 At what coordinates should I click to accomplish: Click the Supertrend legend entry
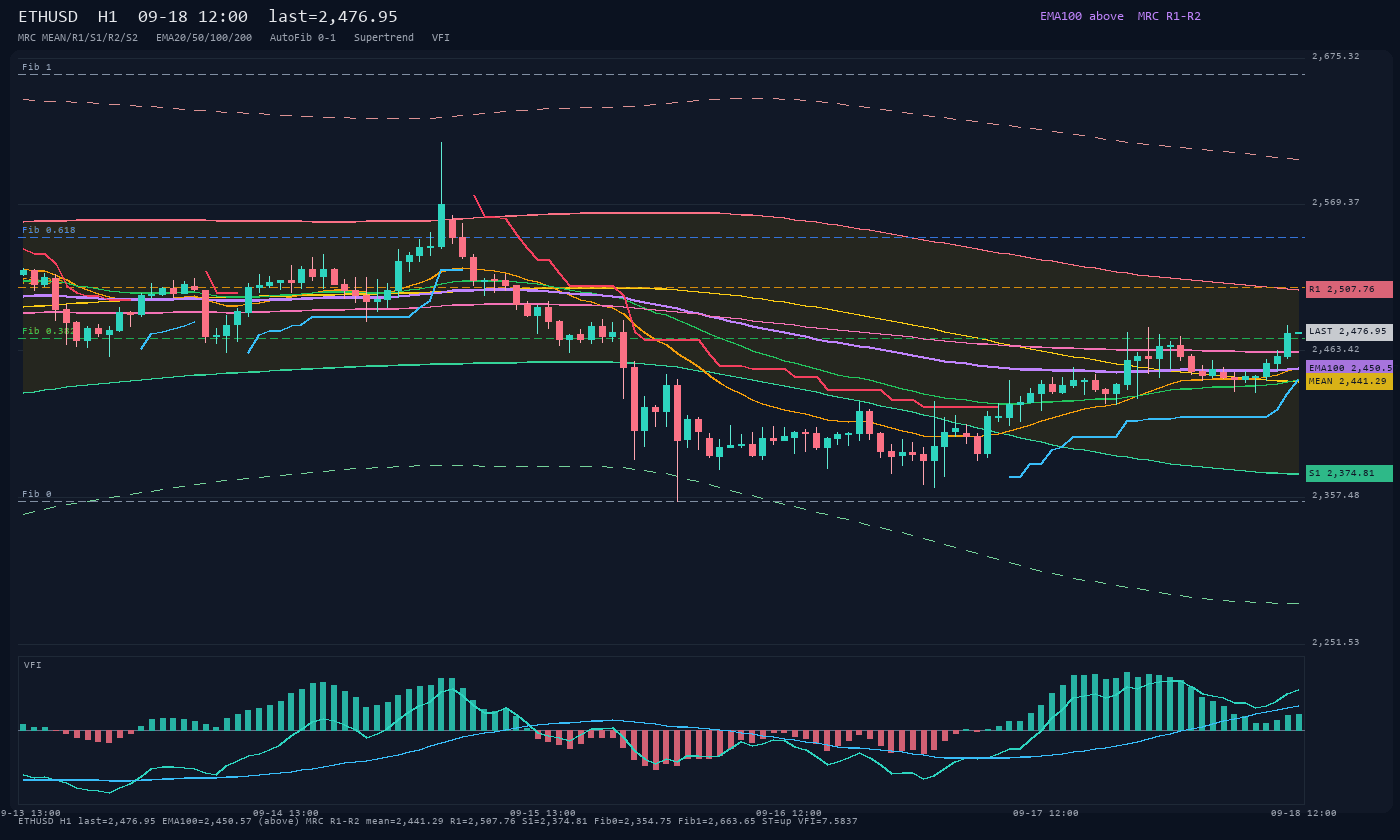tap(384, 37)
